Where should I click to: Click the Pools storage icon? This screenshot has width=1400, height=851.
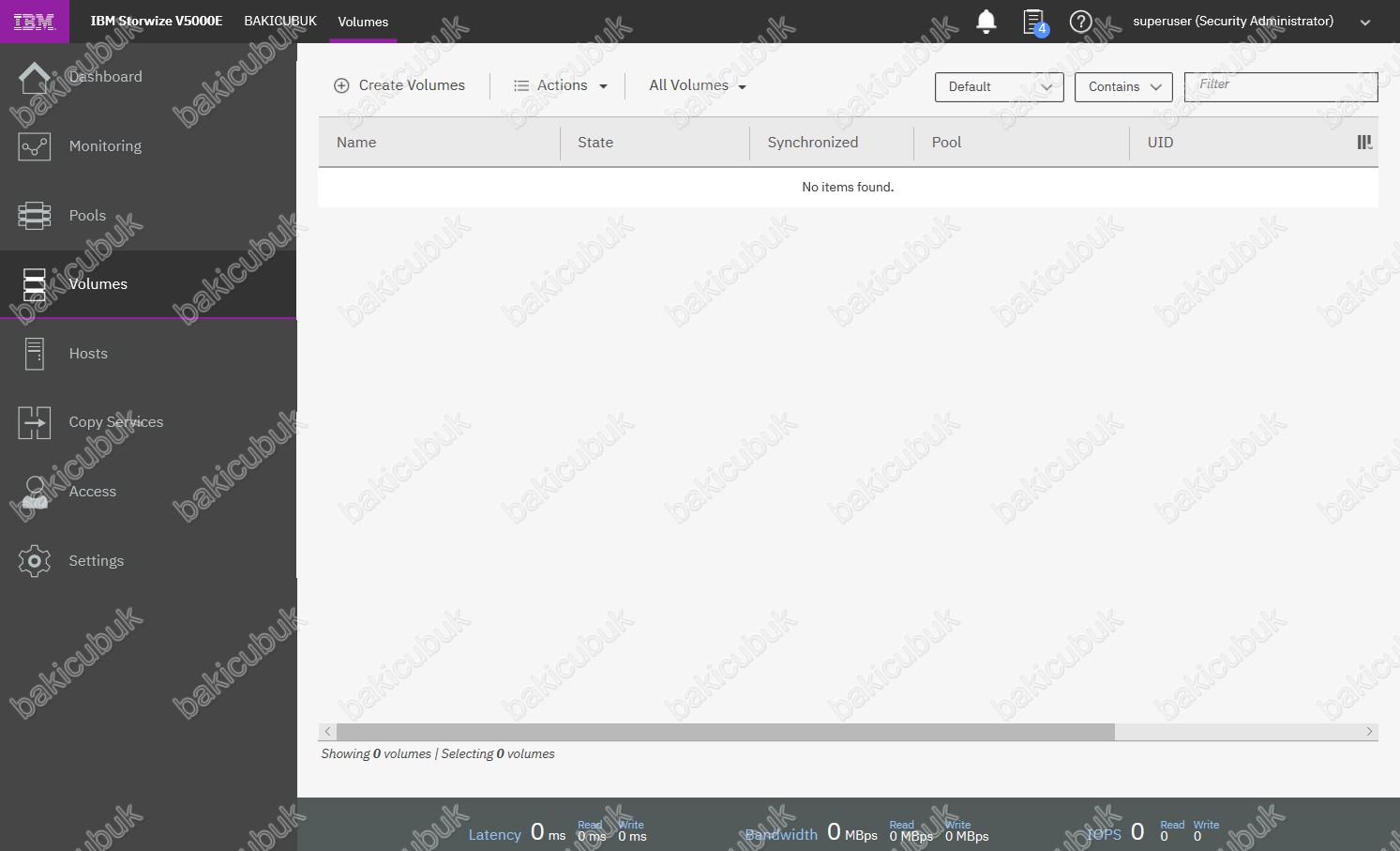point(35,216)
